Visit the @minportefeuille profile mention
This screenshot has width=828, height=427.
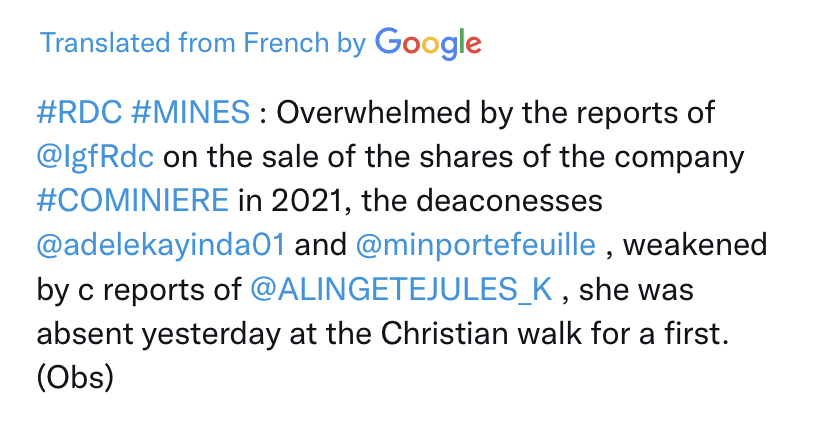pyautogui.click(x=476, y=245)
